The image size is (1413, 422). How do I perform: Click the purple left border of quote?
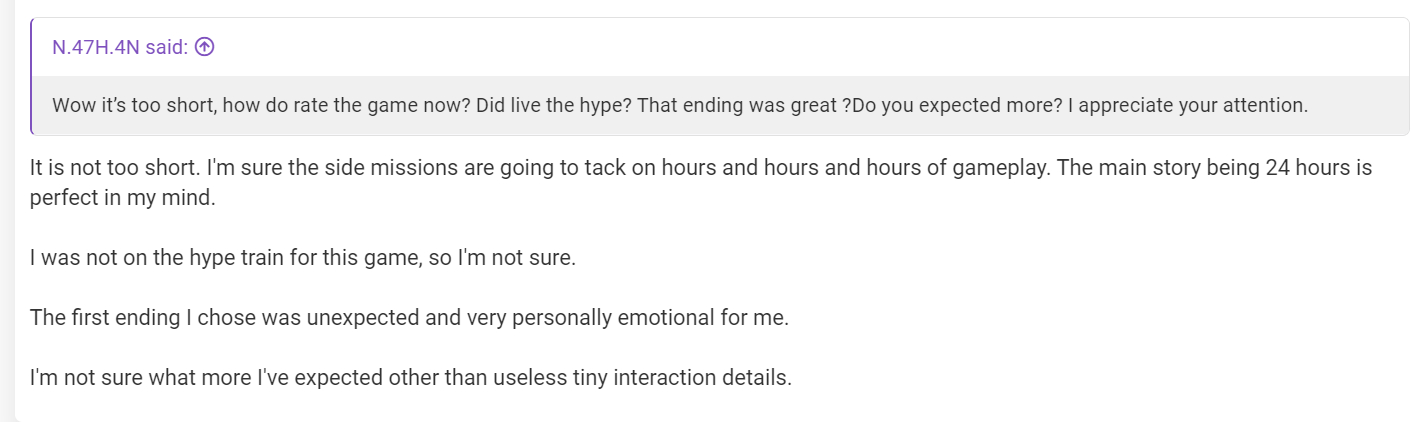(31, 76)
